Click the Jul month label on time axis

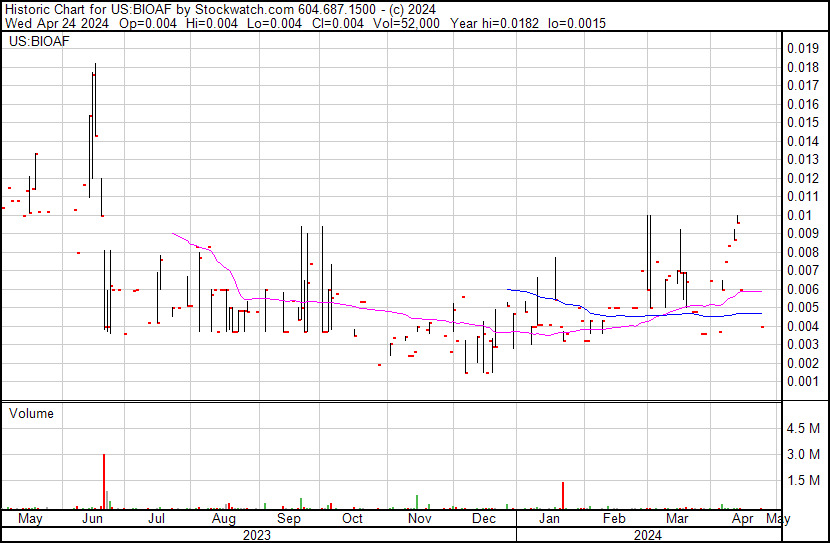pos(156,518)
